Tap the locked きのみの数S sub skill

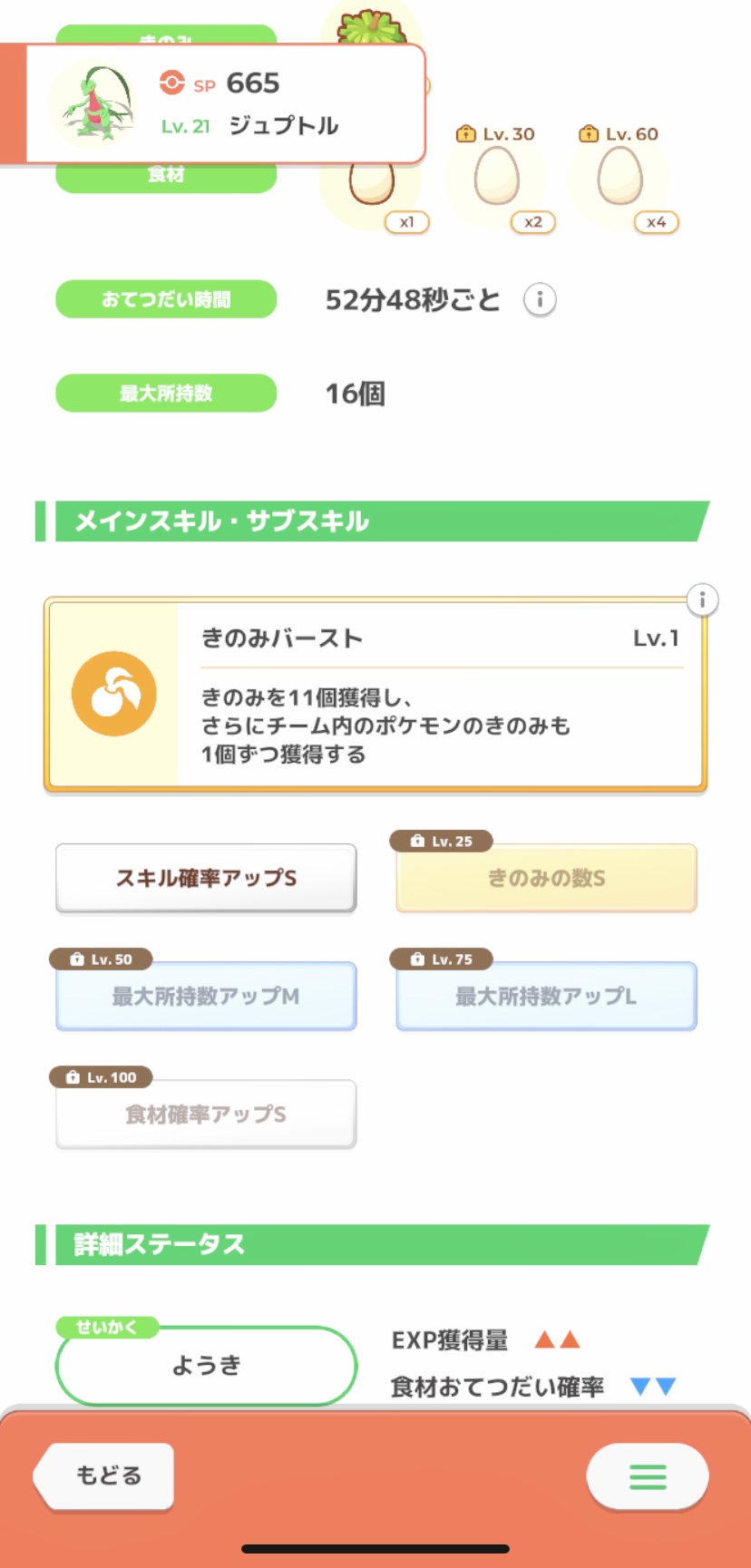(x=546, y=878)
